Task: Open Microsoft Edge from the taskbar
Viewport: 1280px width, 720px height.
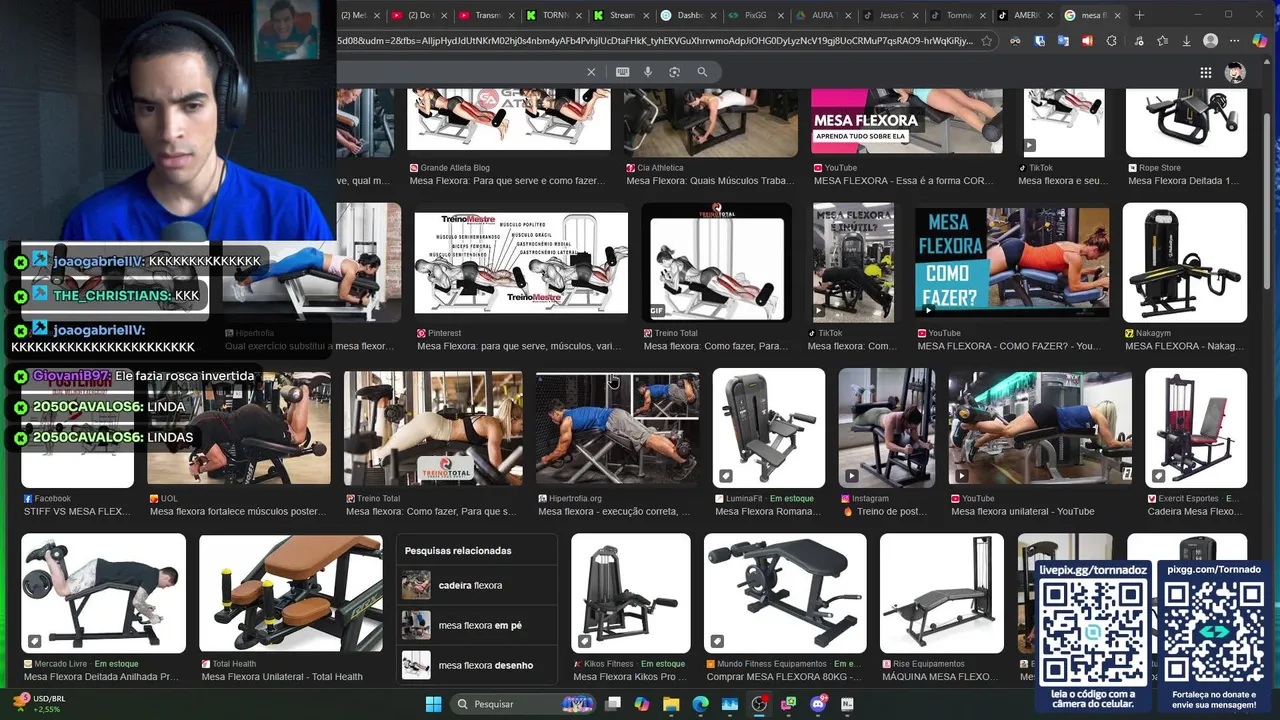Action: pyautogui.click(x=700, y=704)
